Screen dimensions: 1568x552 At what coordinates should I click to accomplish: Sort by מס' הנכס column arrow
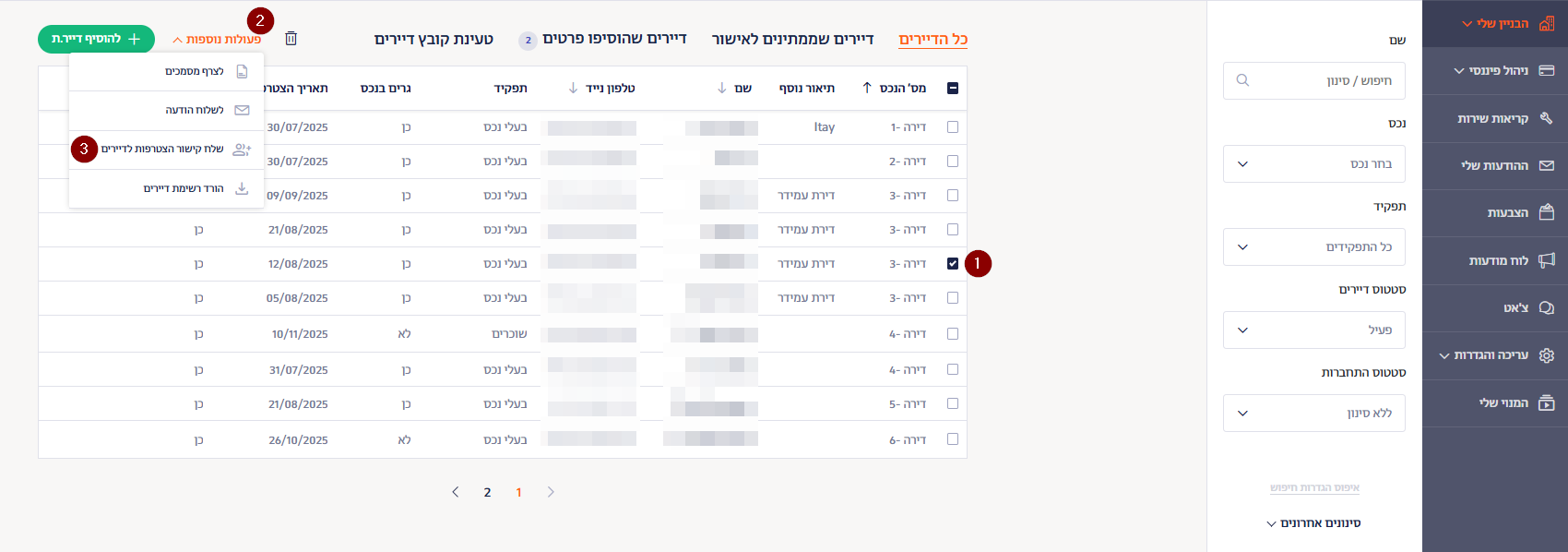(x=867, y=89)
